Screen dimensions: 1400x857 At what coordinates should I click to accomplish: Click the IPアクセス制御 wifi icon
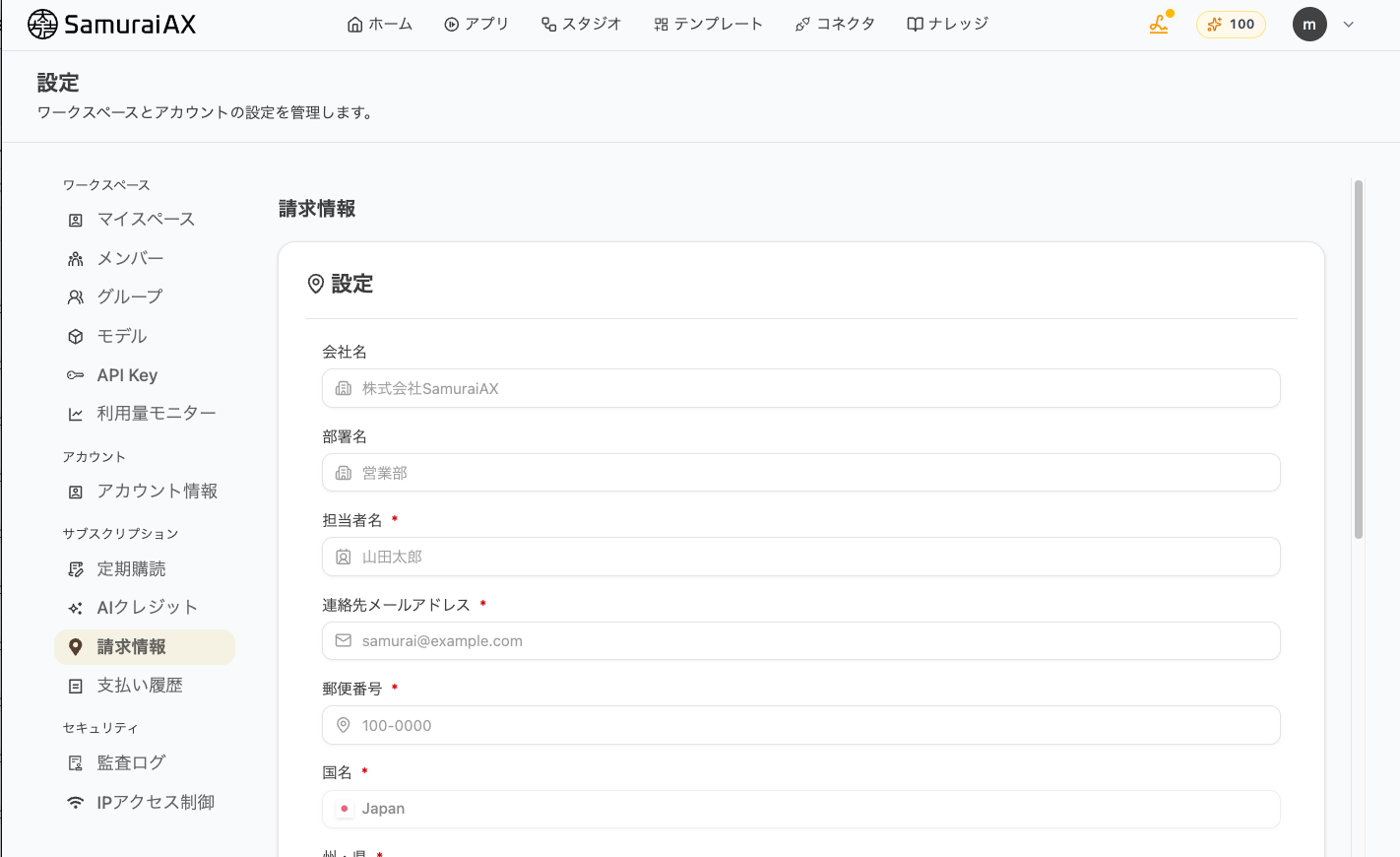[x=76, y=803]
